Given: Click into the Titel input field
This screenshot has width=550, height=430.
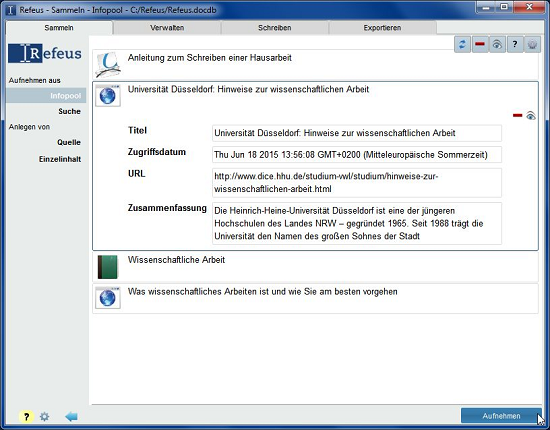Looking at the screenshot, I should click(x=357, y=133).
